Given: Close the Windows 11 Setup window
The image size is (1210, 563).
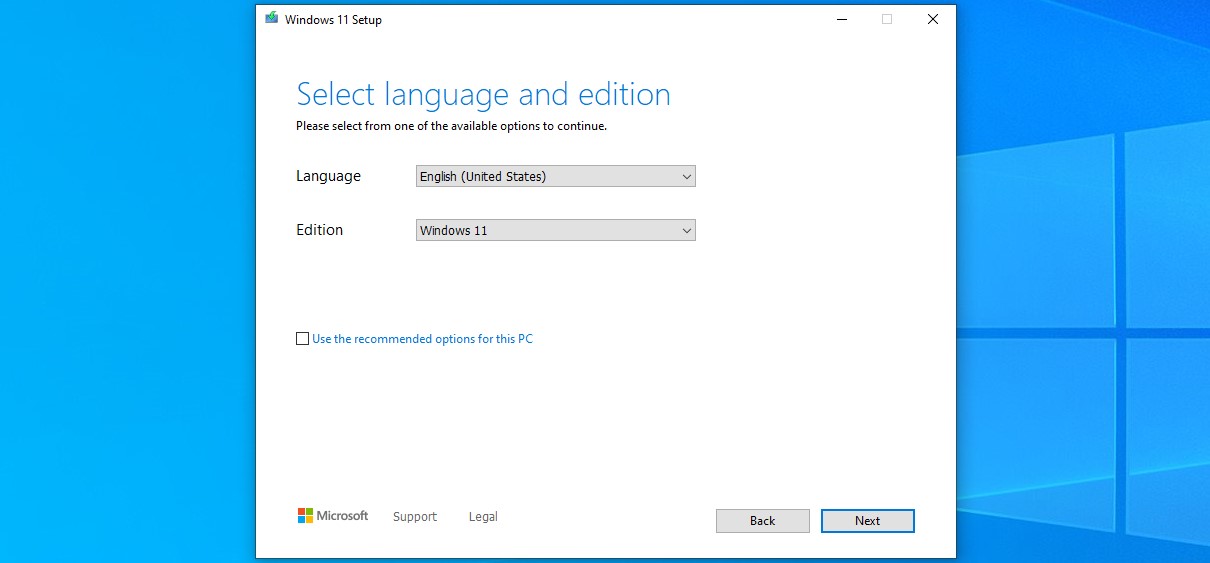Looking at the screenshot, I should (932, 19).
